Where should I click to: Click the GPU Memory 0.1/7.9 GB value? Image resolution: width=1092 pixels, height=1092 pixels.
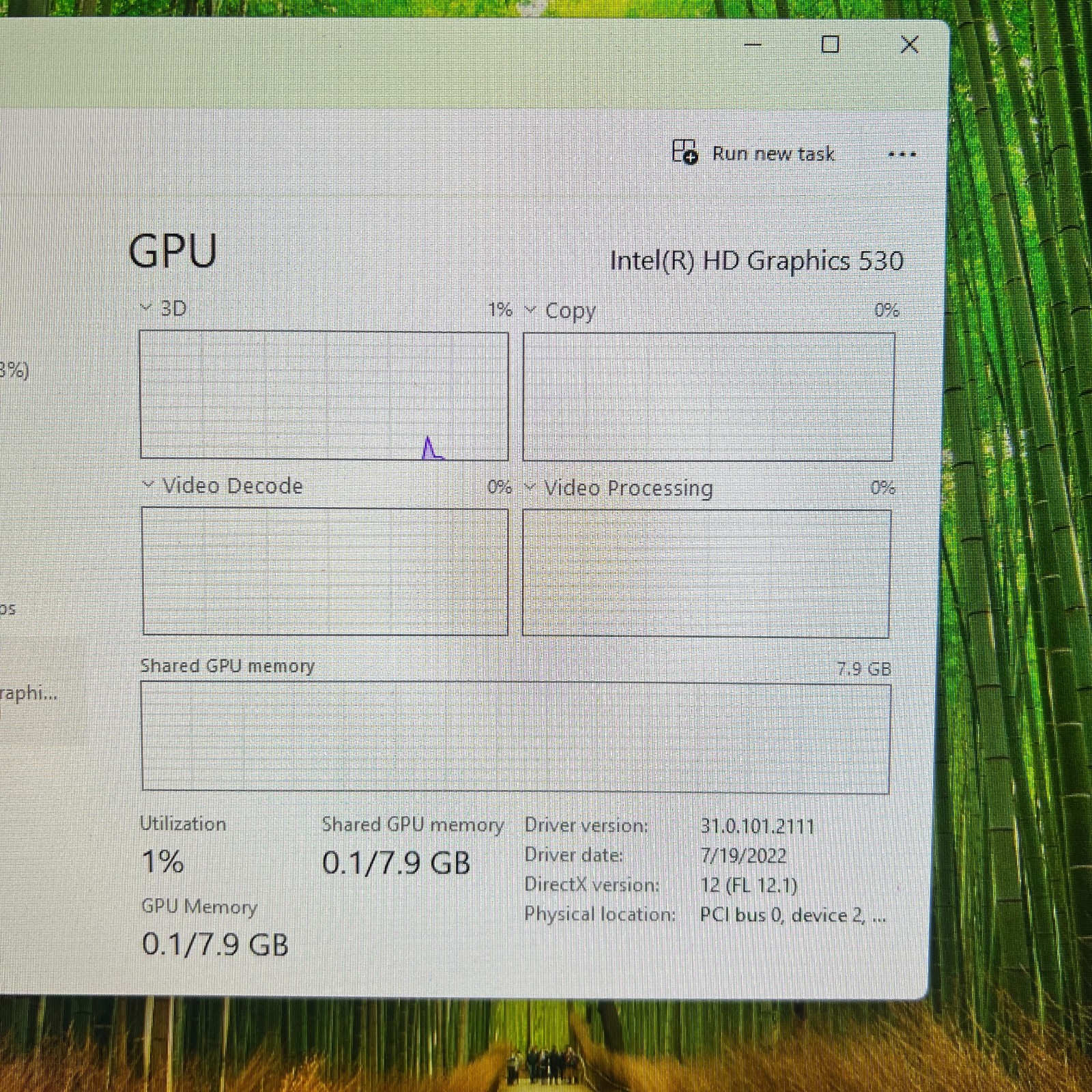tap(215, 945)
